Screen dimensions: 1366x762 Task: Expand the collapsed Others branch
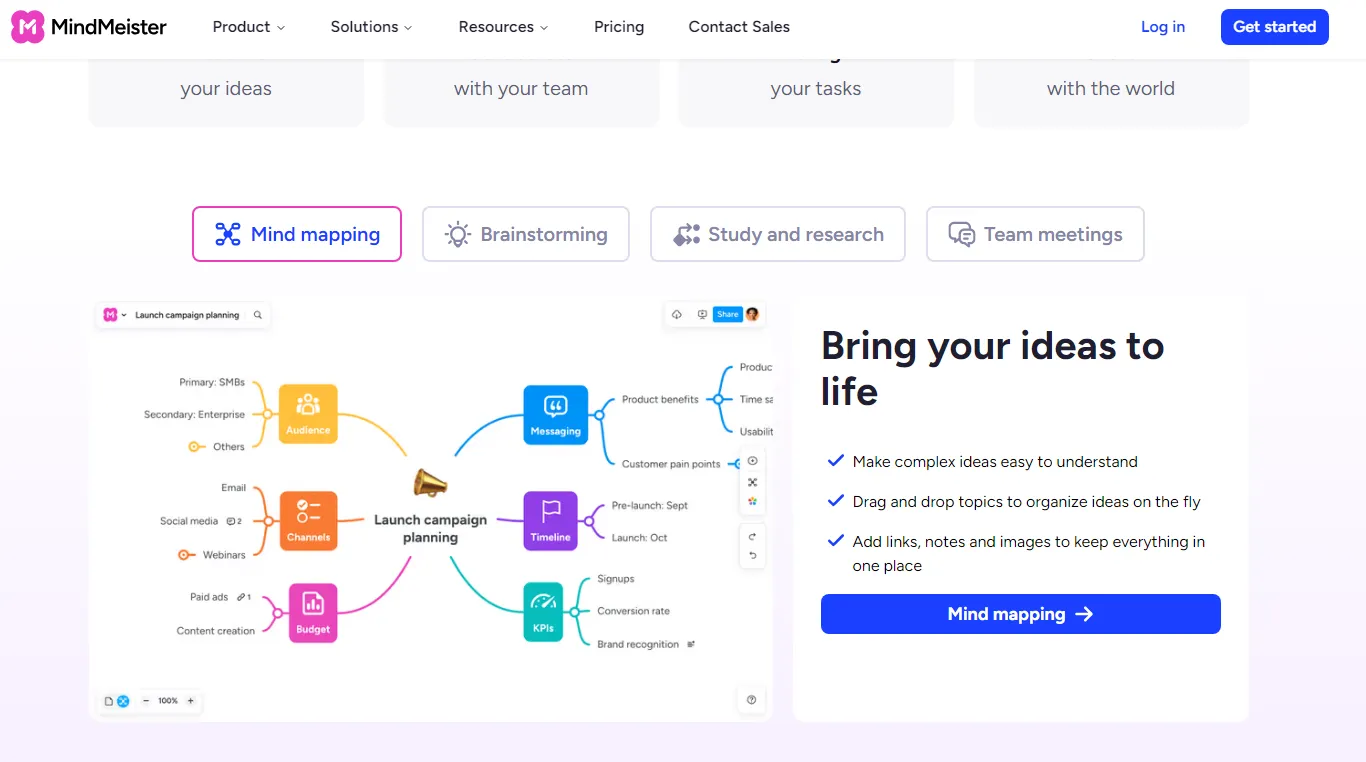[195, 447]
